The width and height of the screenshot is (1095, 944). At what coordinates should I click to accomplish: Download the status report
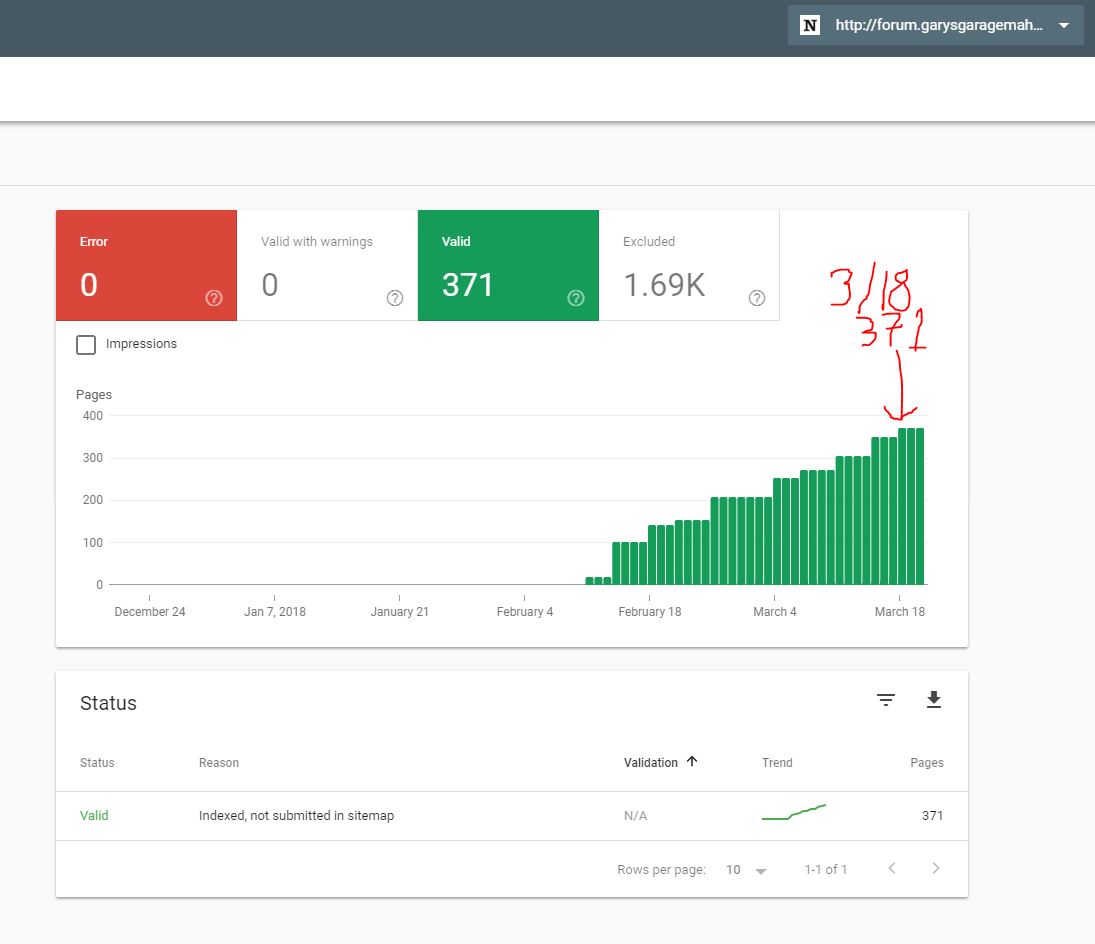[x=934, y=700]
